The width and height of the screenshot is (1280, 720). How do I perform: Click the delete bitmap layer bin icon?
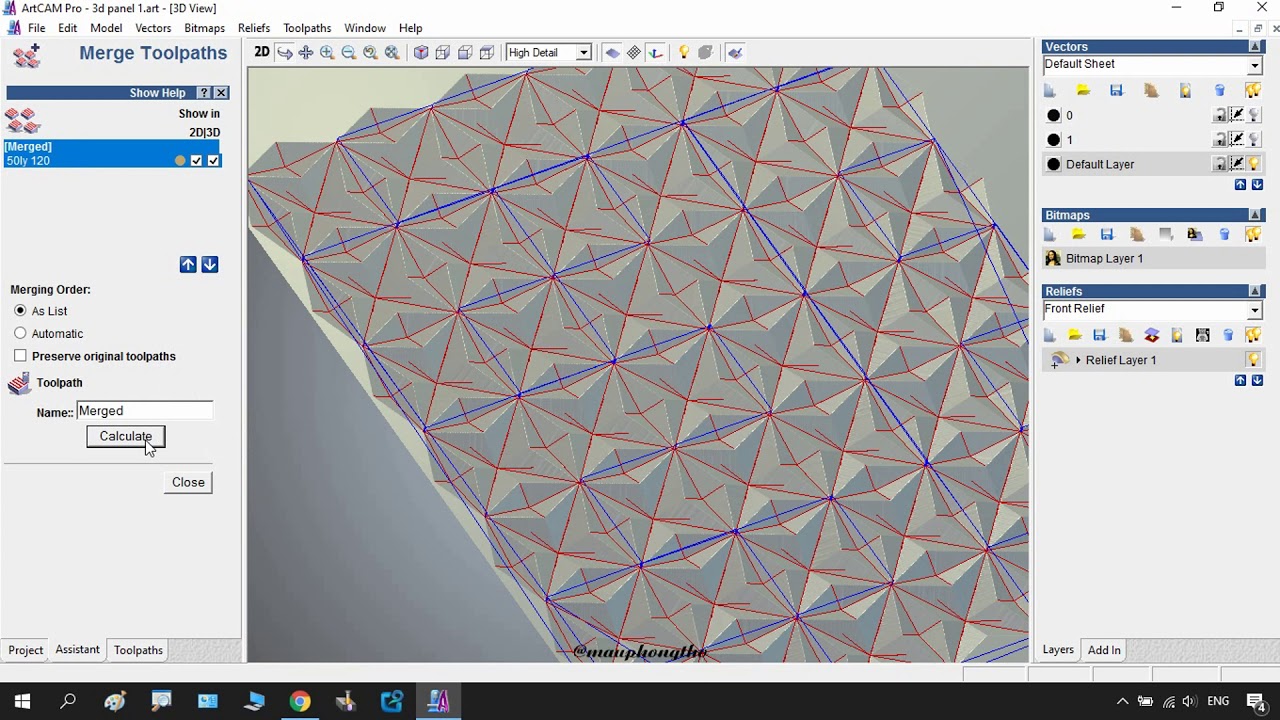(1225, 234)
